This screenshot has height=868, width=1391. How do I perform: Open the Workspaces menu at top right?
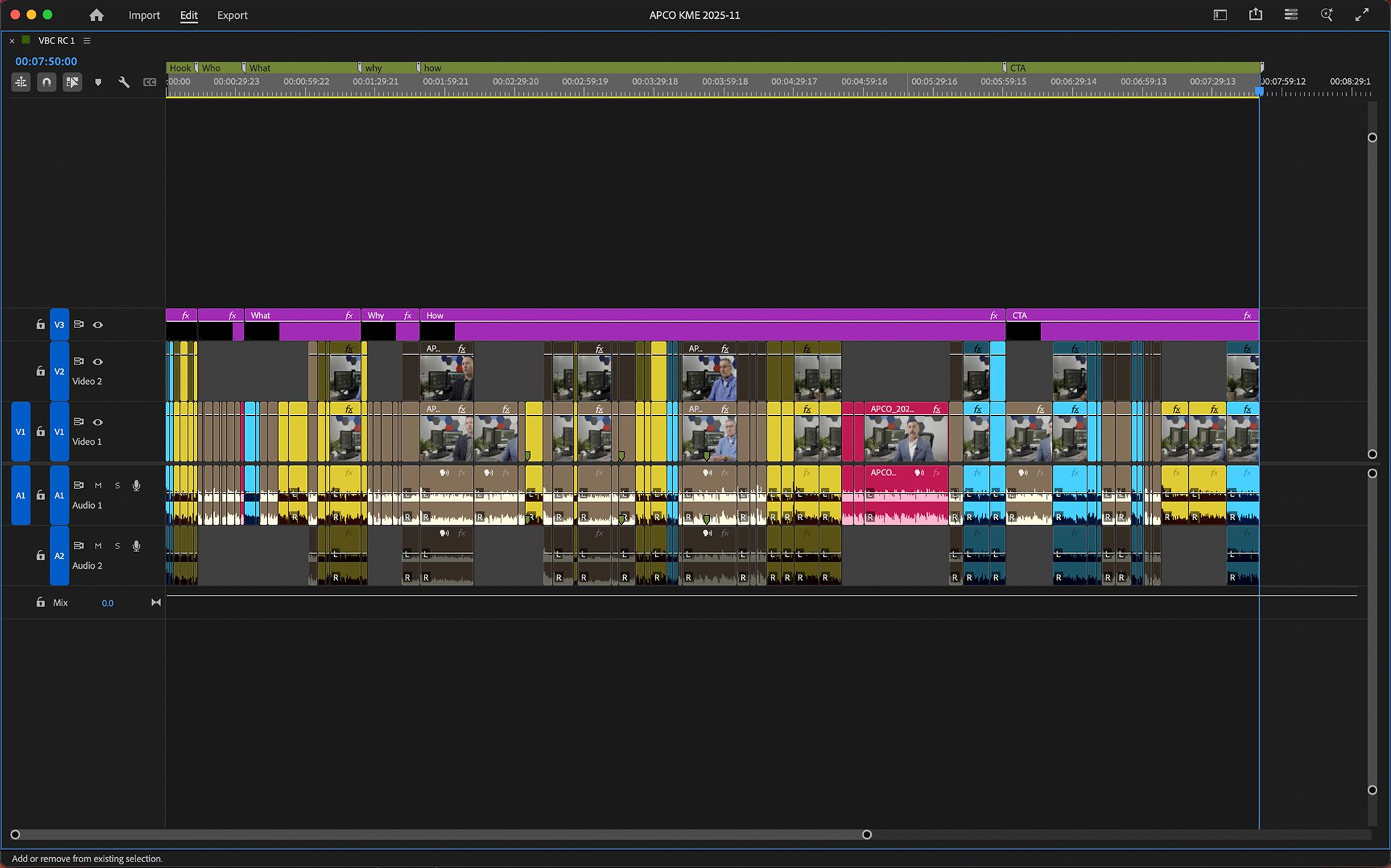(1290, 14)
